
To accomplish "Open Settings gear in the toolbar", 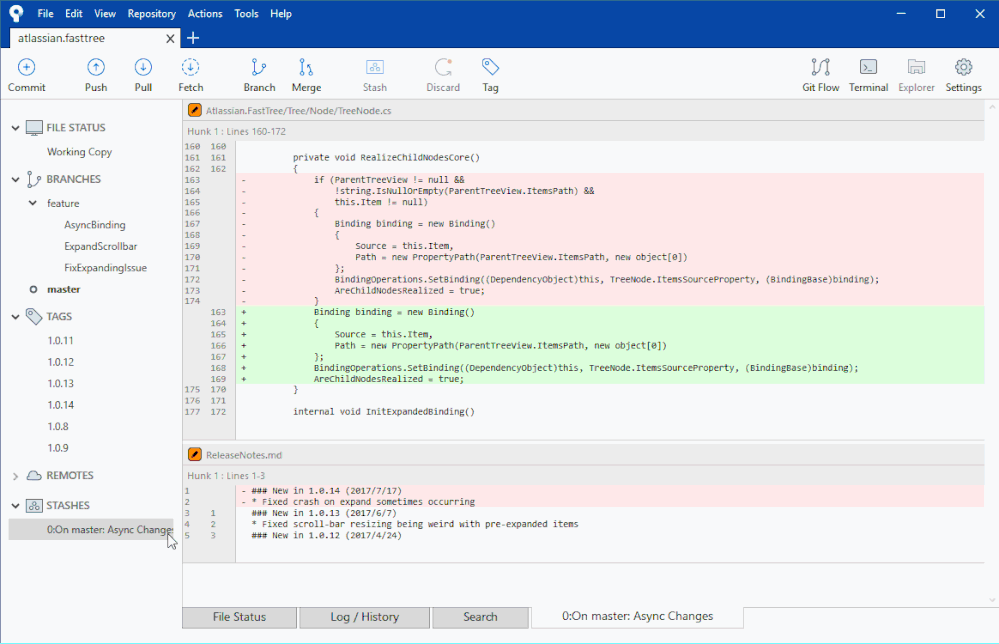I will 963,67.
